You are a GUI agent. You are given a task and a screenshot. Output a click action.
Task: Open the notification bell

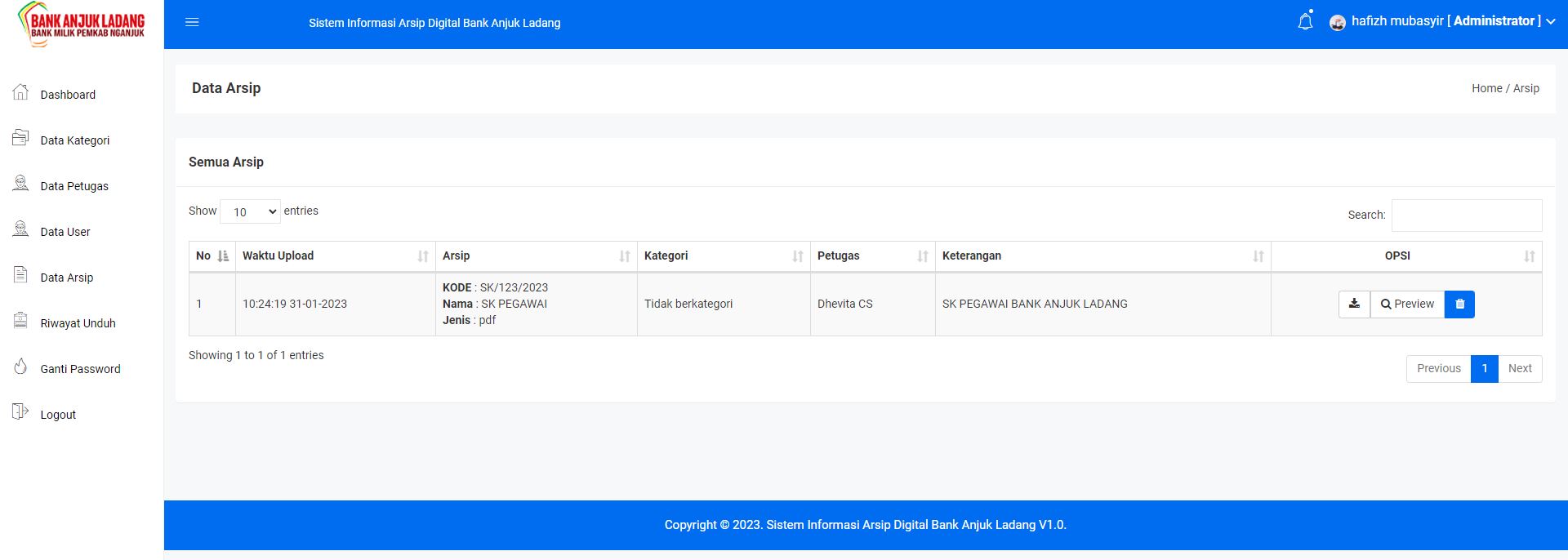[x=1305, y=21]
